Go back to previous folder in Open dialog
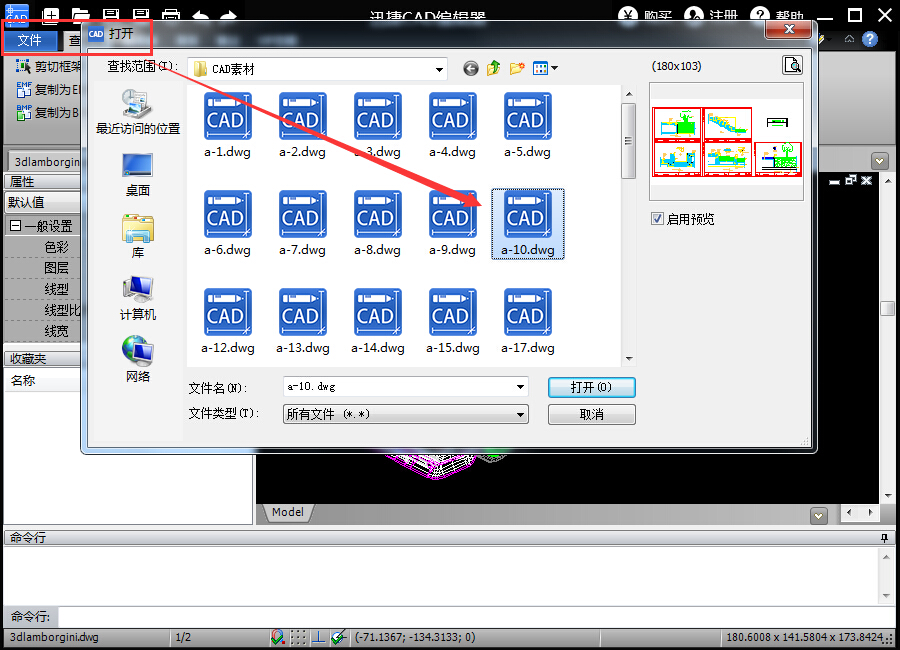The height and width of the screenshot is (650, 900). (471, 69)
